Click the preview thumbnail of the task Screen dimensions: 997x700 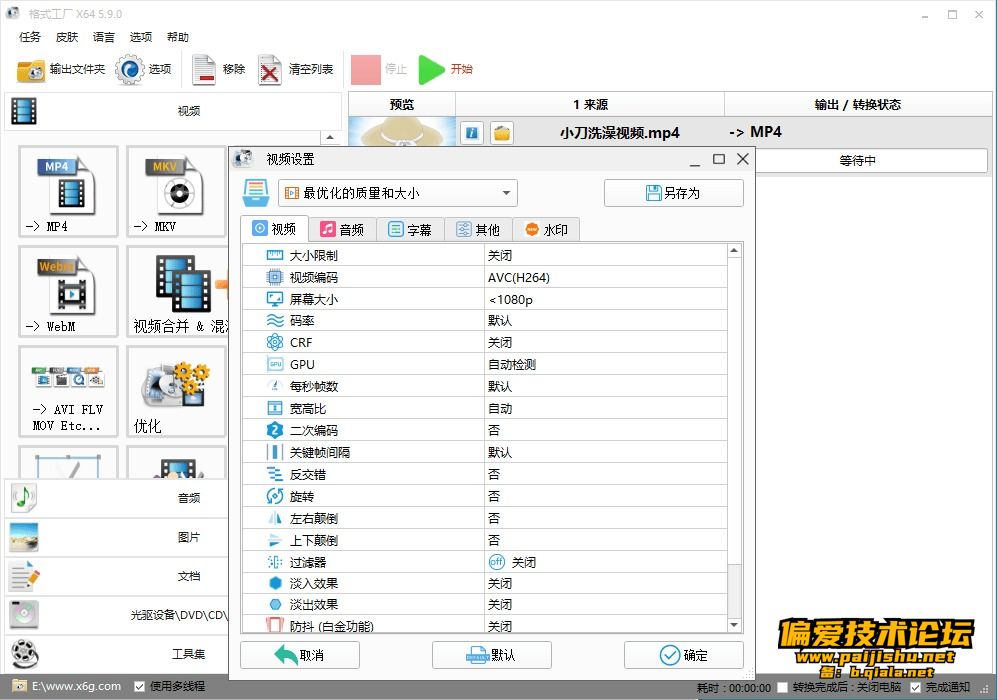402,132
